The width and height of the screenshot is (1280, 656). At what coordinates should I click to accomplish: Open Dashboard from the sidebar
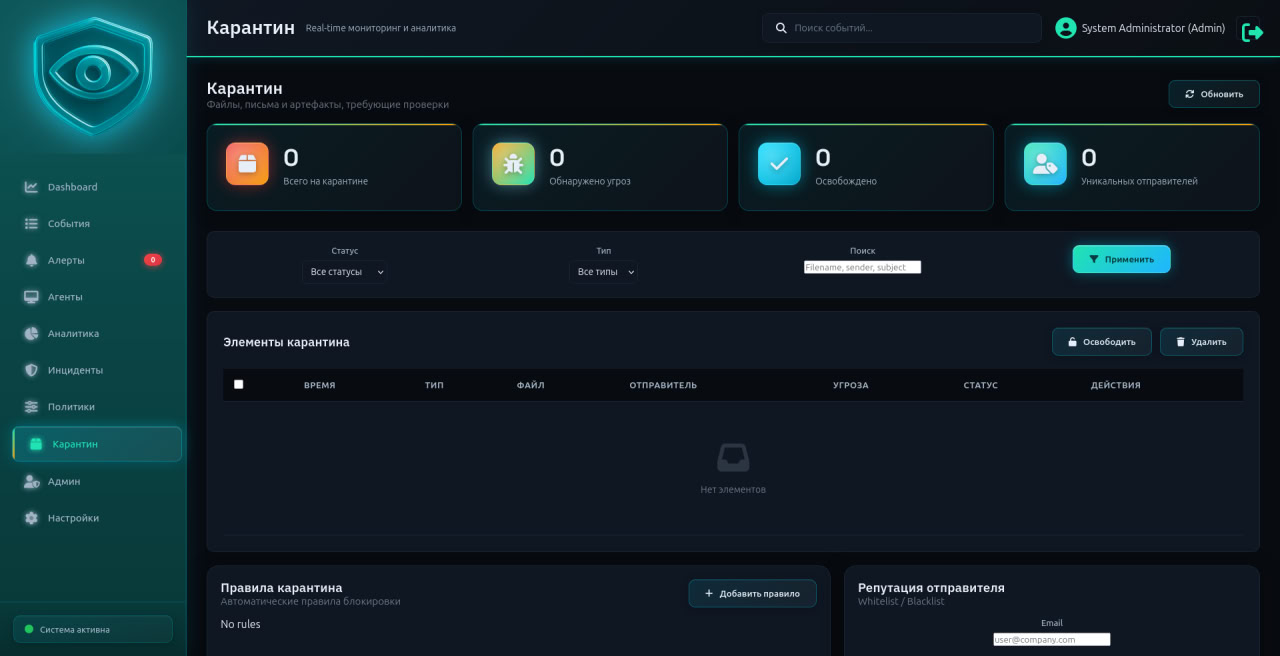(x=97, y=187)
